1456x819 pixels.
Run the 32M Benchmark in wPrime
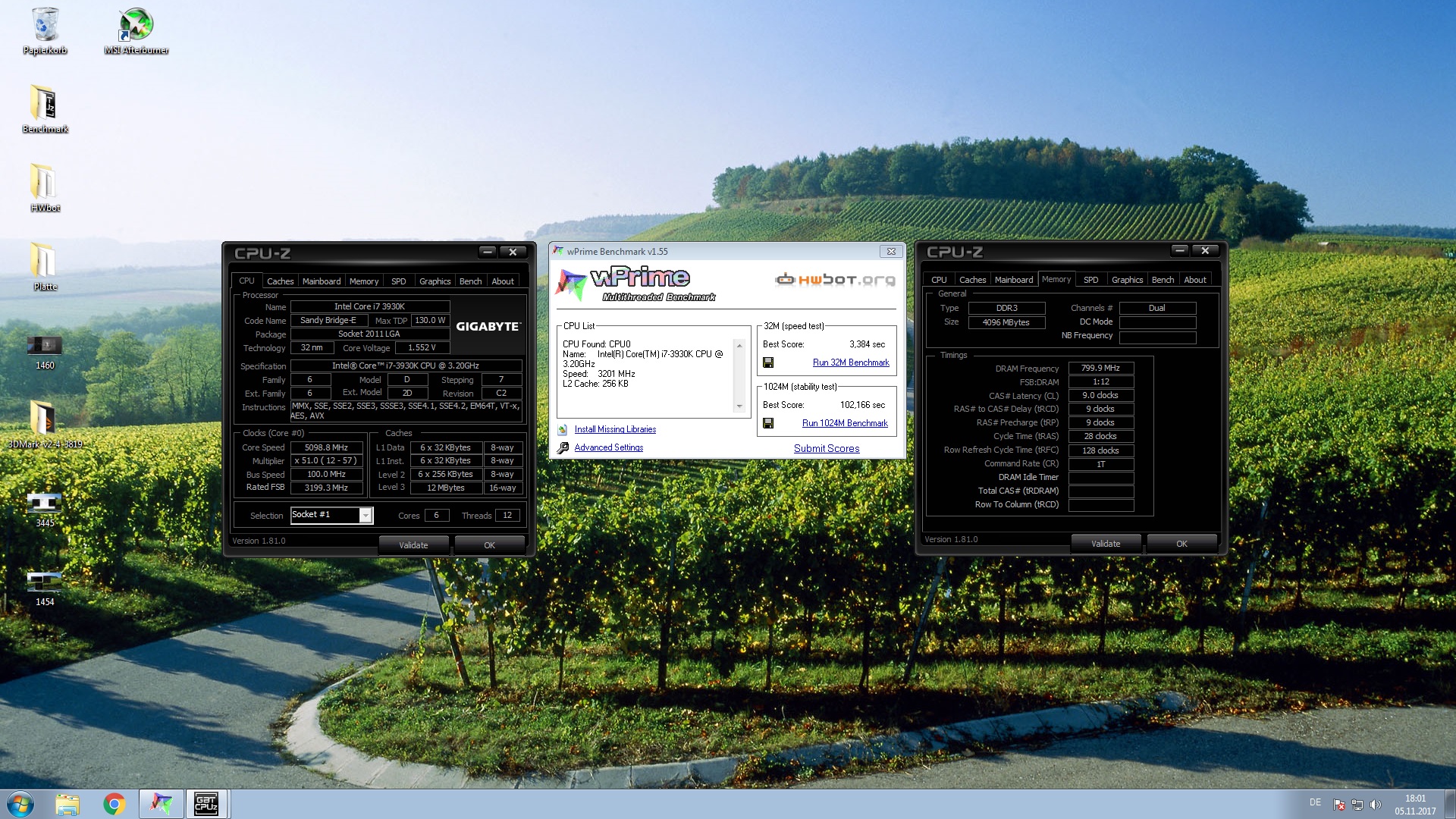[851, 362]
